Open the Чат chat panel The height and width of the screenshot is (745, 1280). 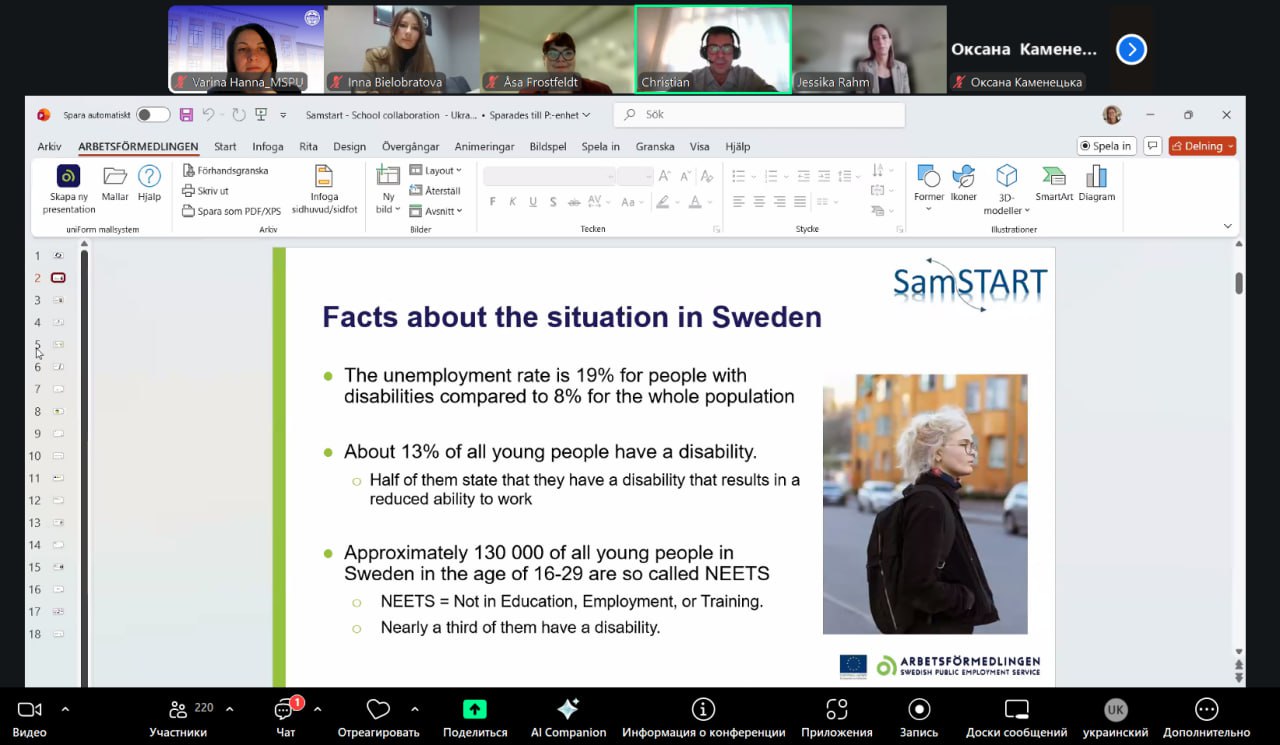coord(285,710)
